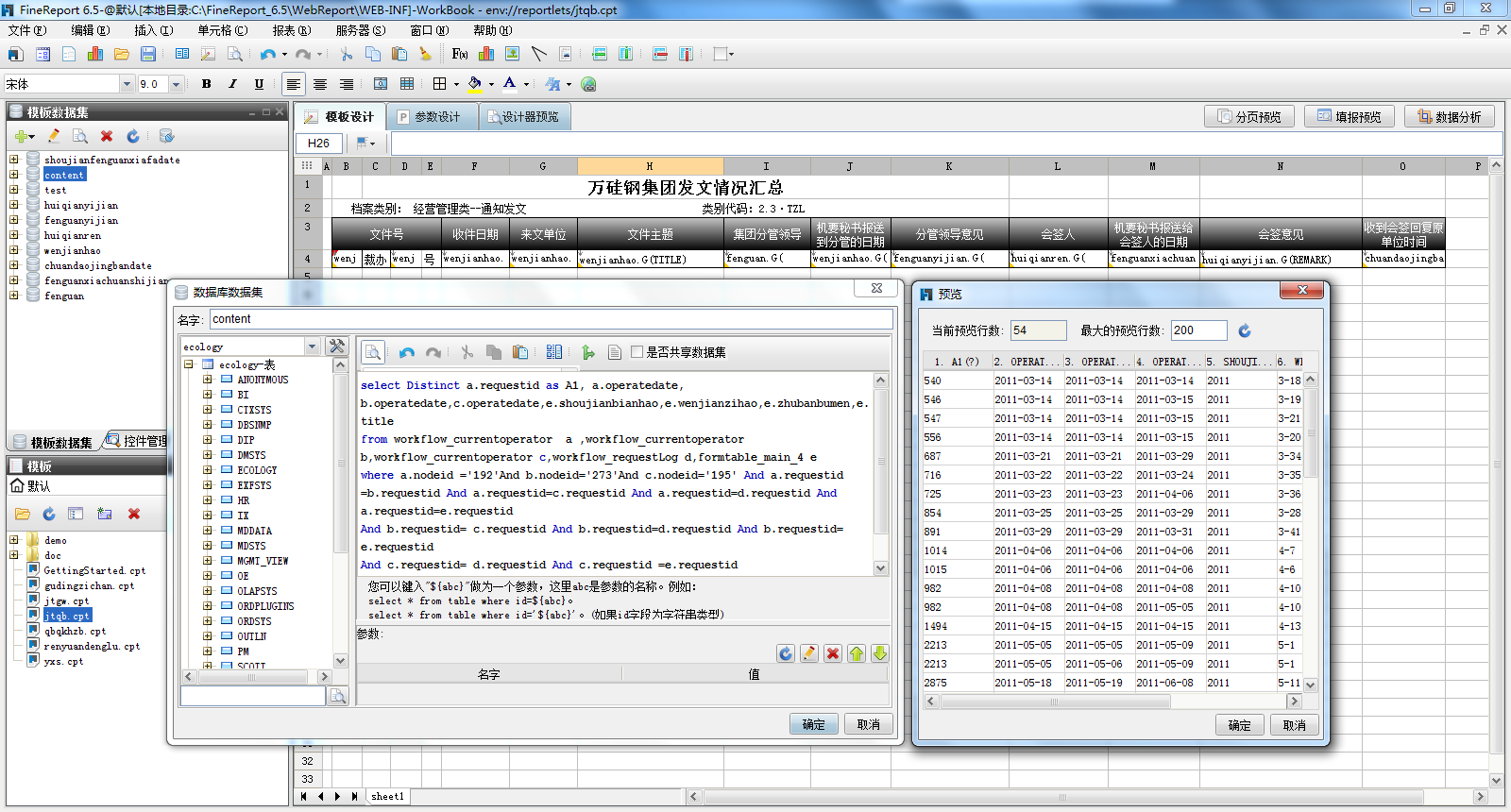Screen dimensions: 1511x812
Task: Expand the ECOLOGY schema node
Action: coord(208,470)
